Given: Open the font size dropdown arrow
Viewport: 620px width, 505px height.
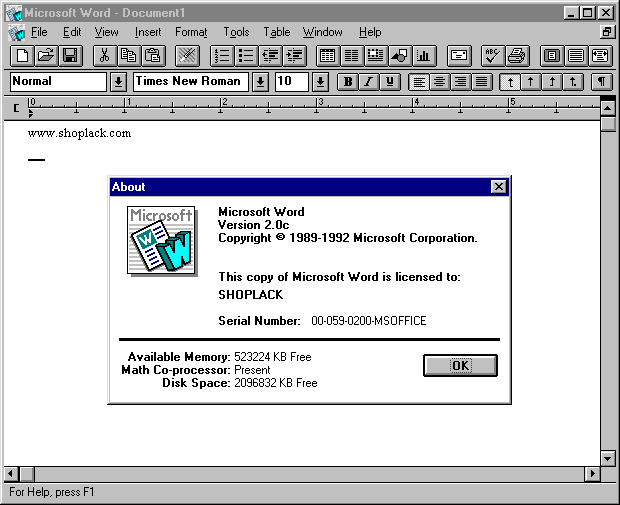Looking at the screenshot, I should coord(321,82).
